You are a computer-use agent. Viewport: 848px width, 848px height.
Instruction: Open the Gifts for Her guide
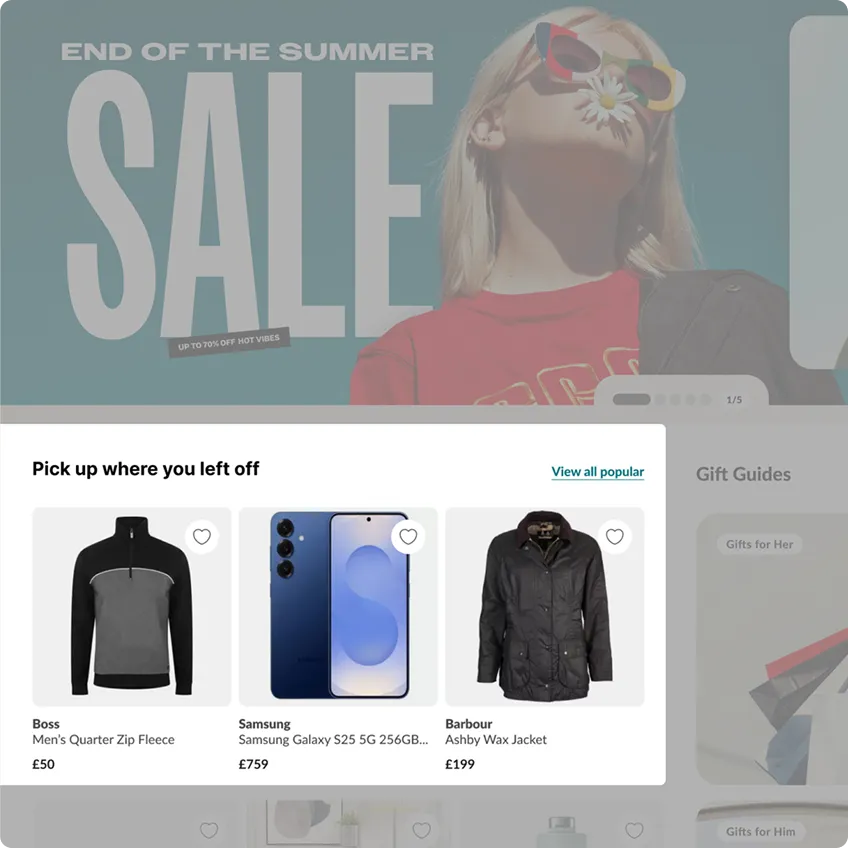tap(759, 544)
